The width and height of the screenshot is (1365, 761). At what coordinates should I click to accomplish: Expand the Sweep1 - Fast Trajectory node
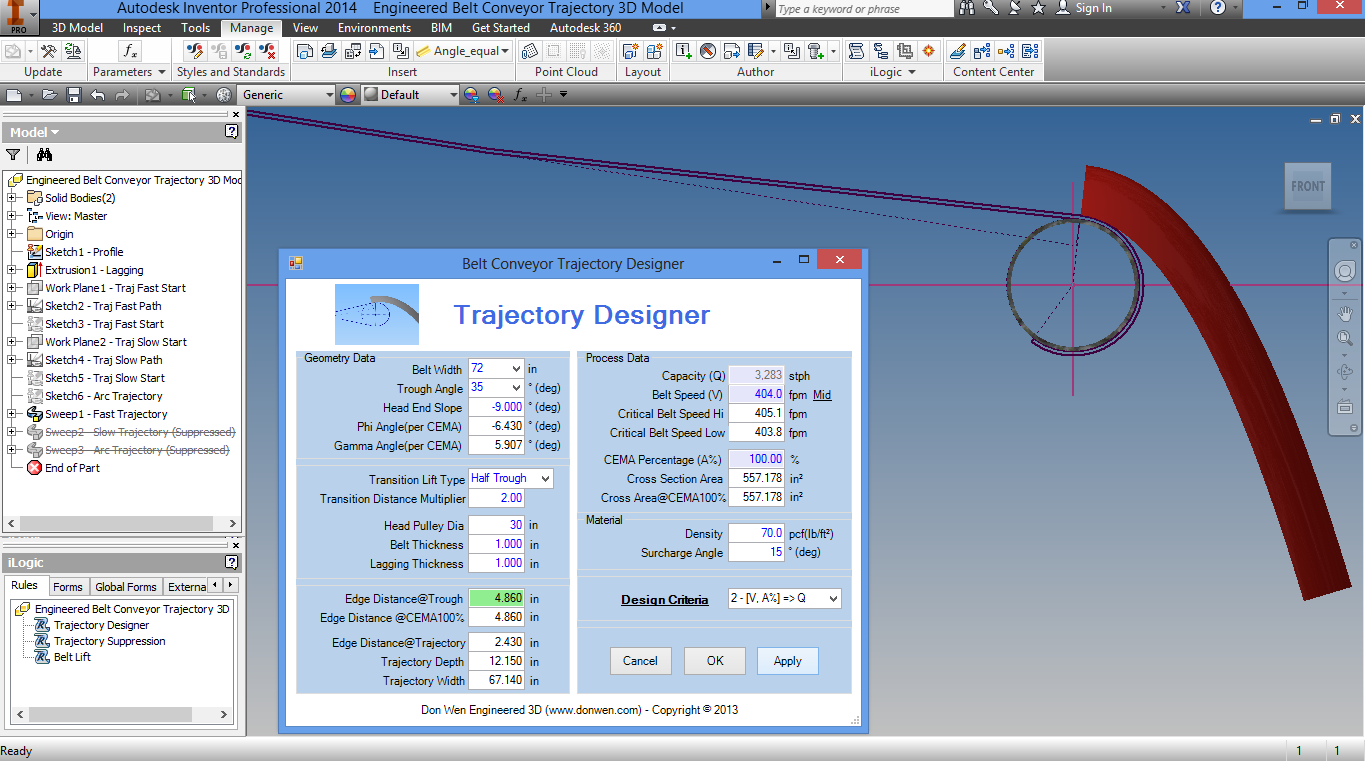tap(12, 414)
